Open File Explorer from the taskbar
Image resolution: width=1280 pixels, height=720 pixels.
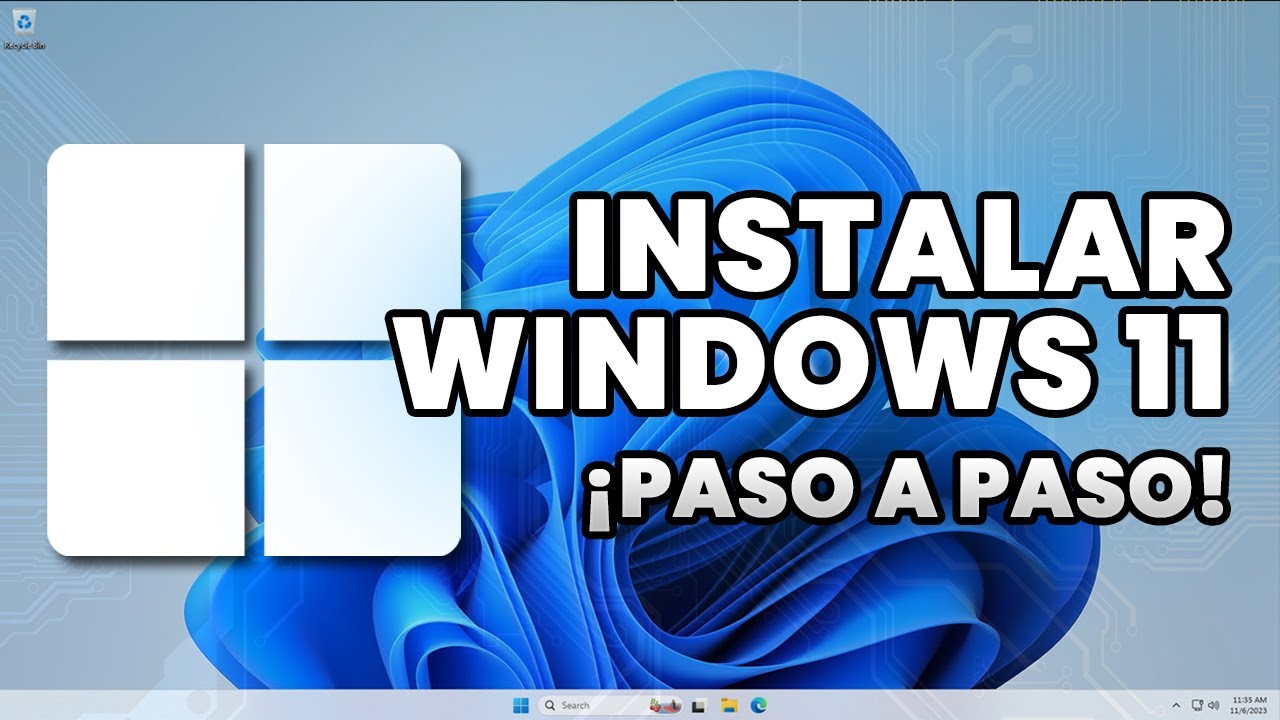728,705
